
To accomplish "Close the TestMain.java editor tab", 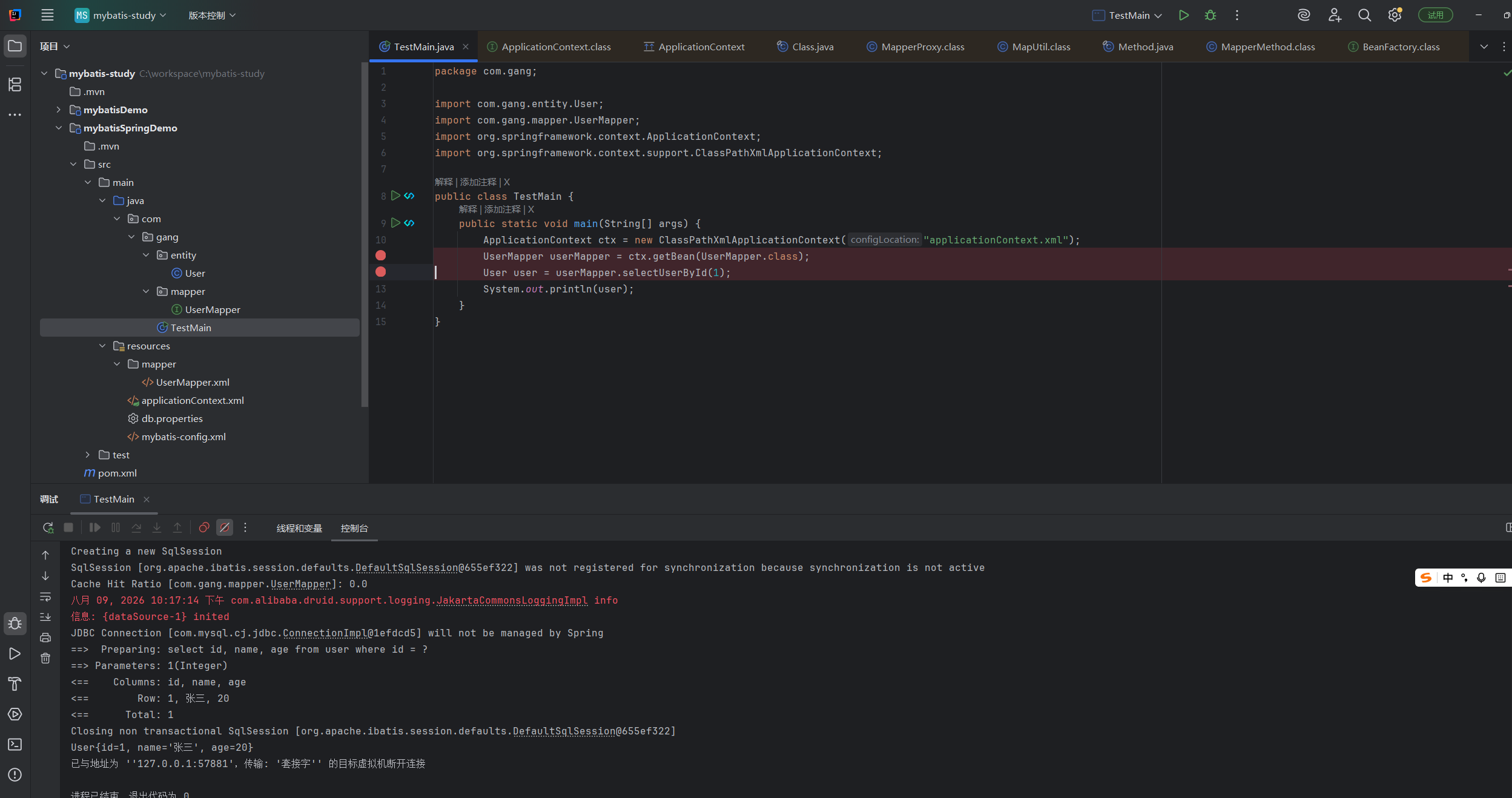I will [466, 47].
